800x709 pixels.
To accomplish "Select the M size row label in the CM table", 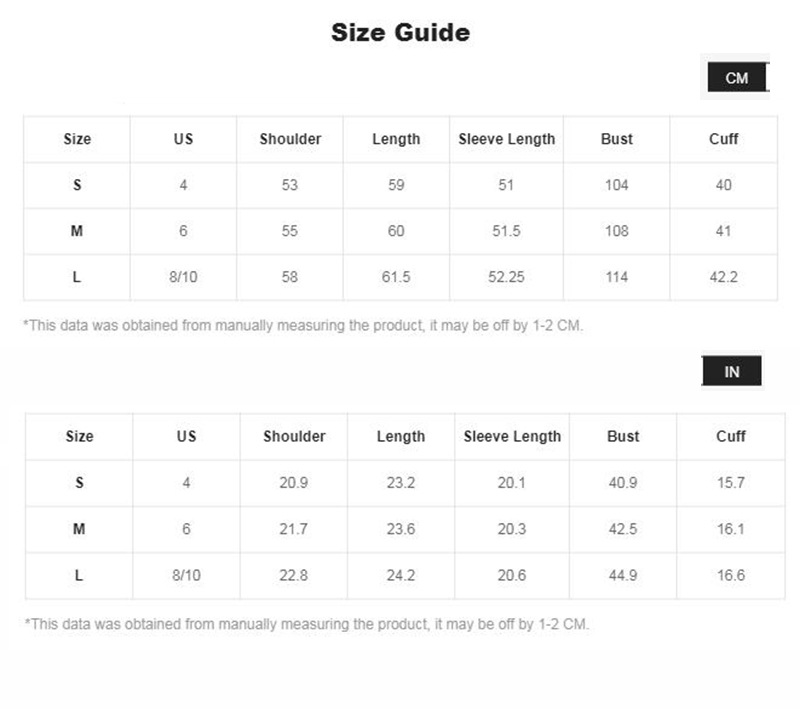I will click(x=77, y=231).
